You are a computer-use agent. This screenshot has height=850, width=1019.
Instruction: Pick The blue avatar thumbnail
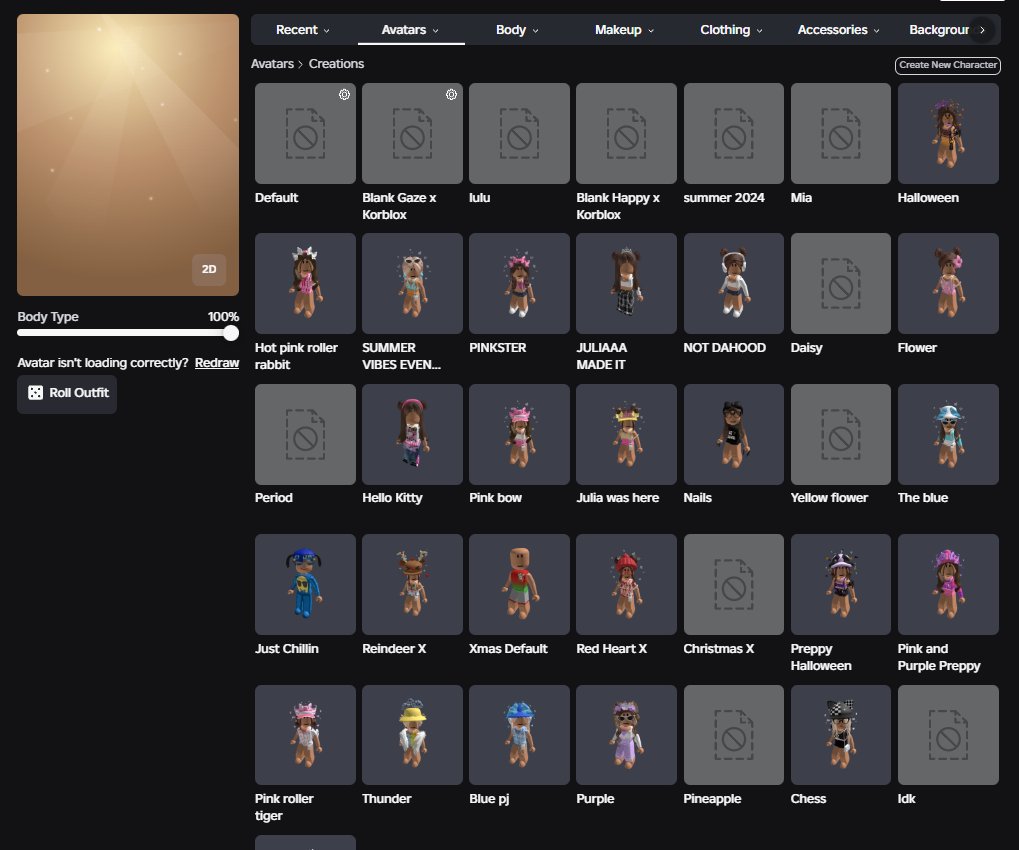point(948,434)
